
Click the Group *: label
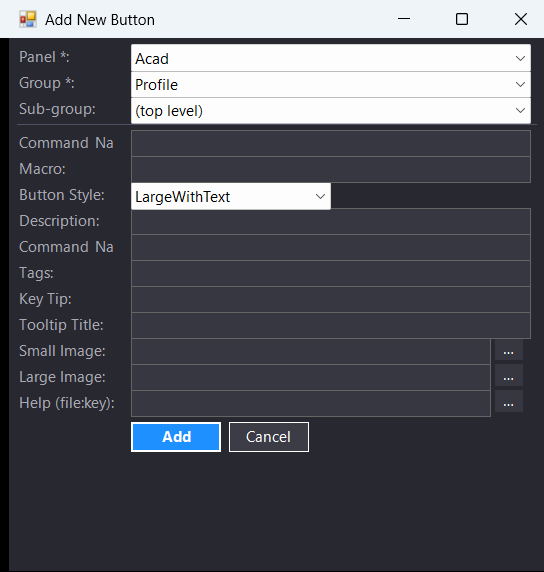pos(47,84)
